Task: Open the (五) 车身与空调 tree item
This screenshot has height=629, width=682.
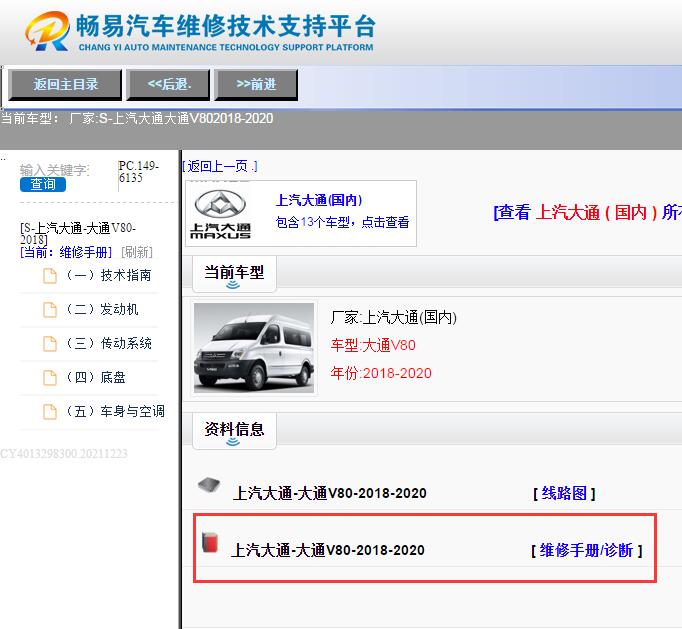Action: [115, 411]
